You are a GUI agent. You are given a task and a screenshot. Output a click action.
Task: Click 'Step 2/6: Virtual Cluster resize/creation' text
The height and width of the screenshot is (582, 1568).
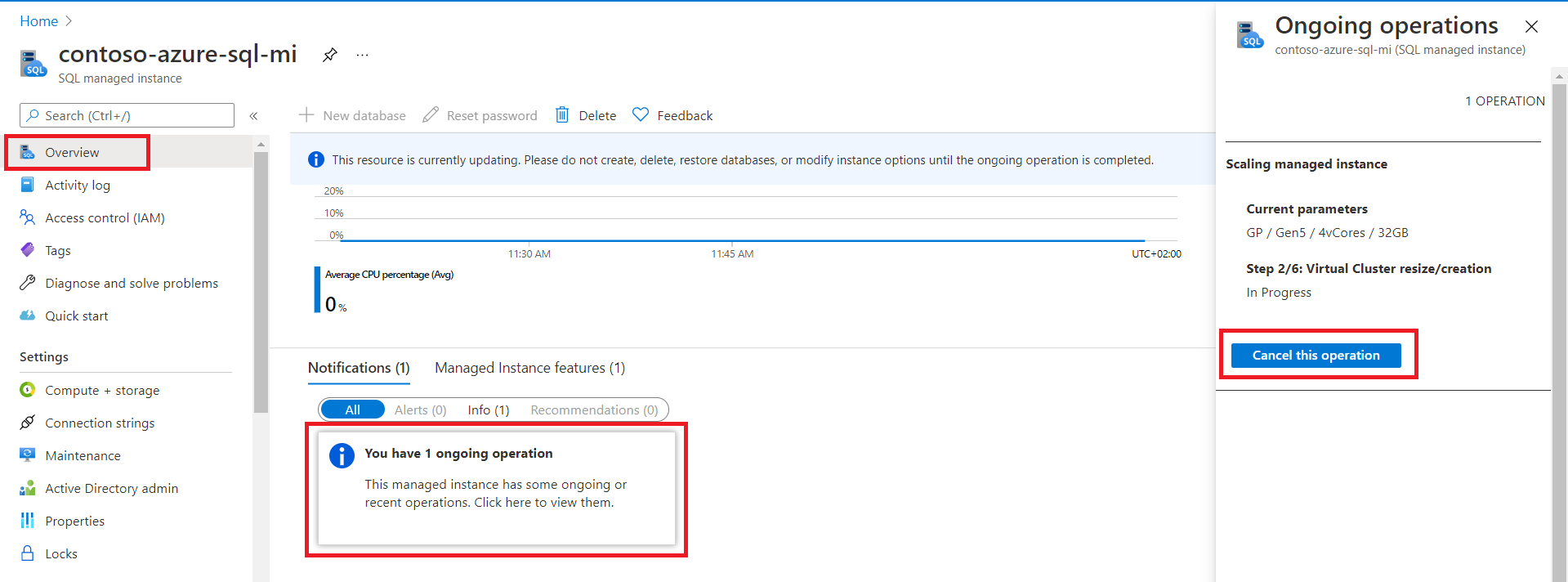click(x=1369, y=269)
